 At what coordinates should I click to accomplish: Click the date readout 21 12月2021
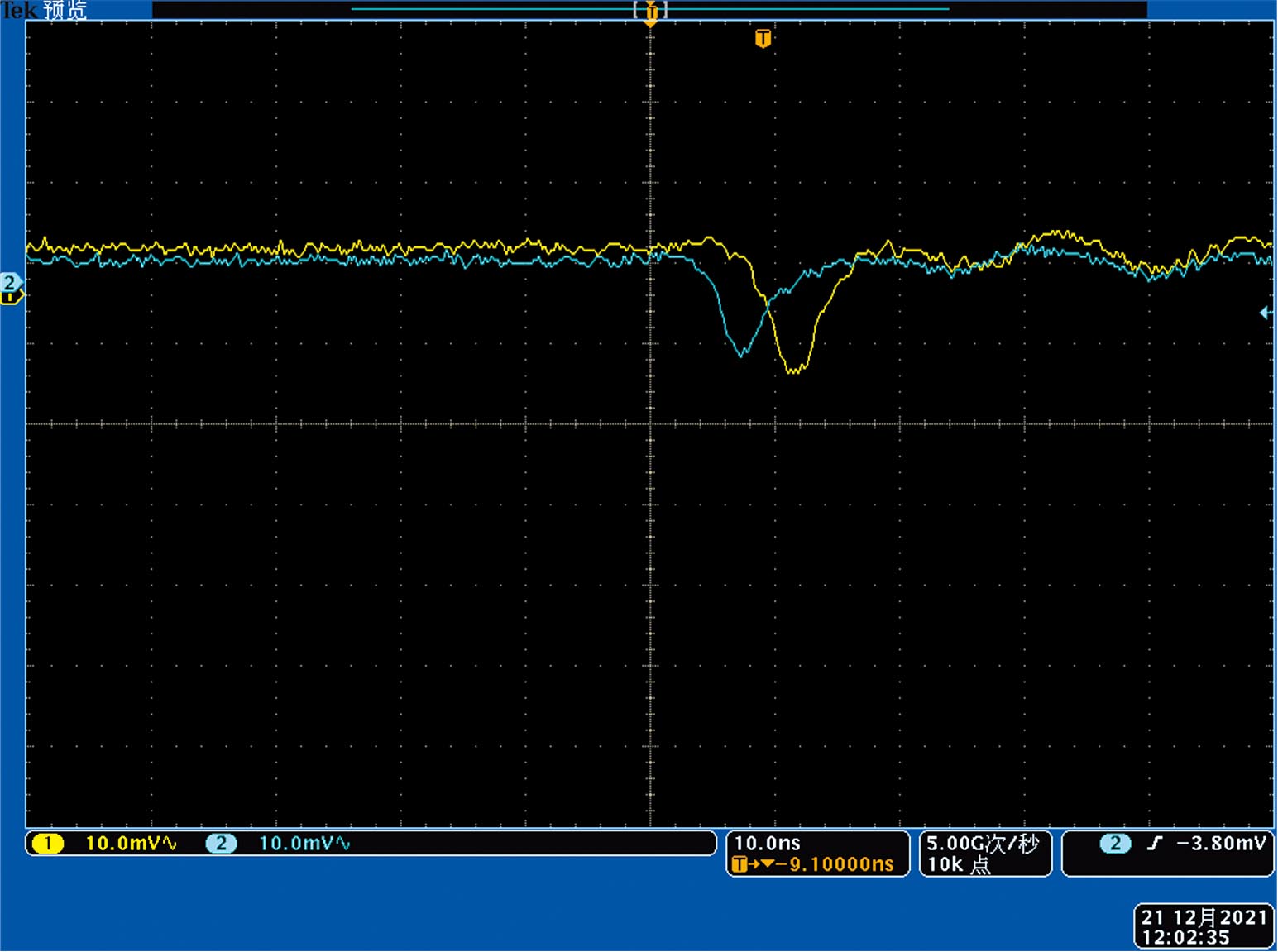tap(1204, 917)
